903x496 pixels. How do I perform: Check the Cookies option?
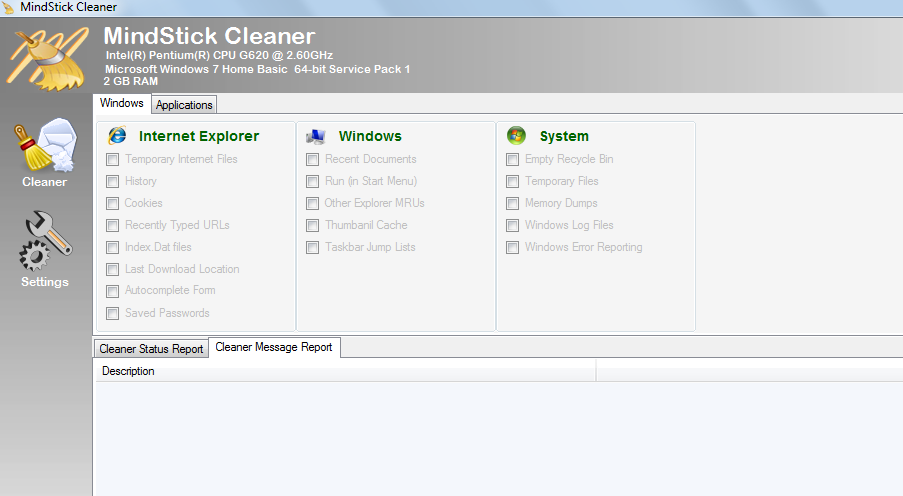click(x=112, y=203)
